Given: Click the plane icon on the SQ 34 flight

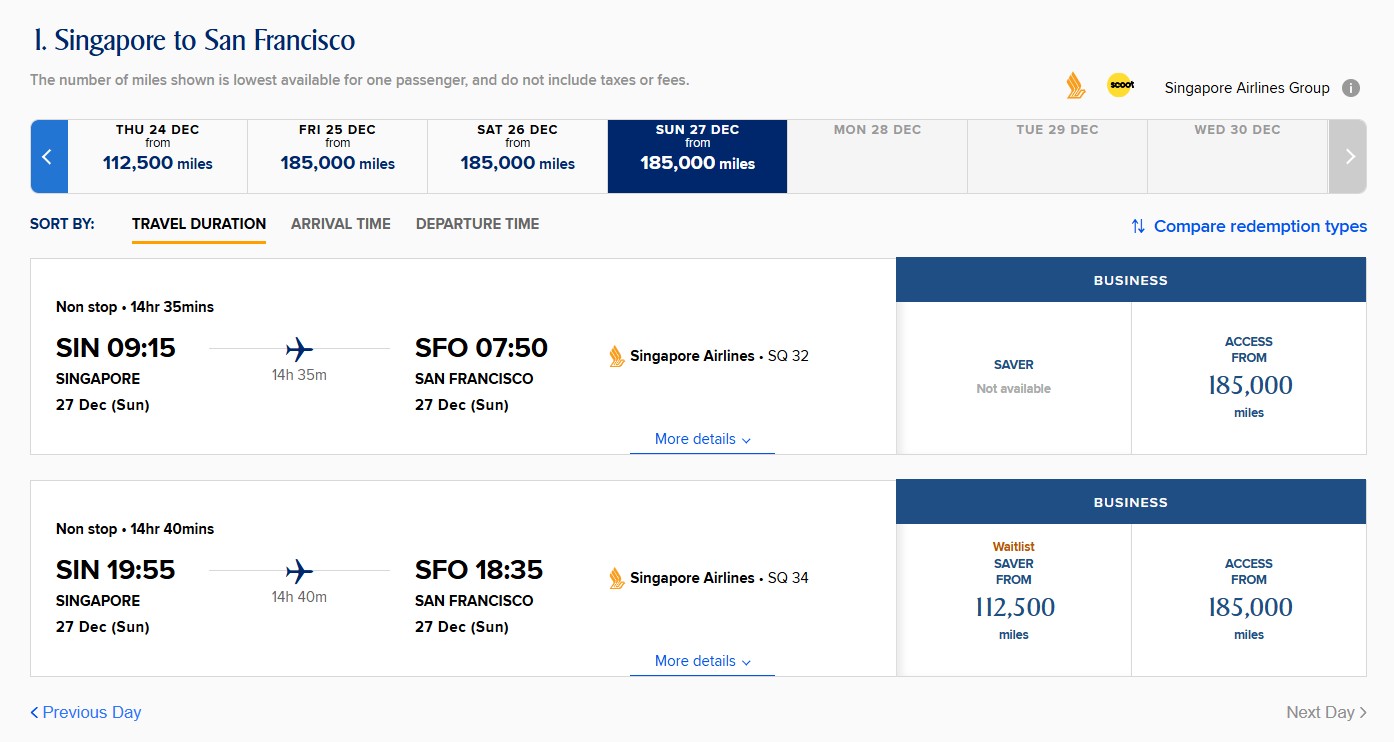Looking at the screenshot, I should [x=299, y=571].
